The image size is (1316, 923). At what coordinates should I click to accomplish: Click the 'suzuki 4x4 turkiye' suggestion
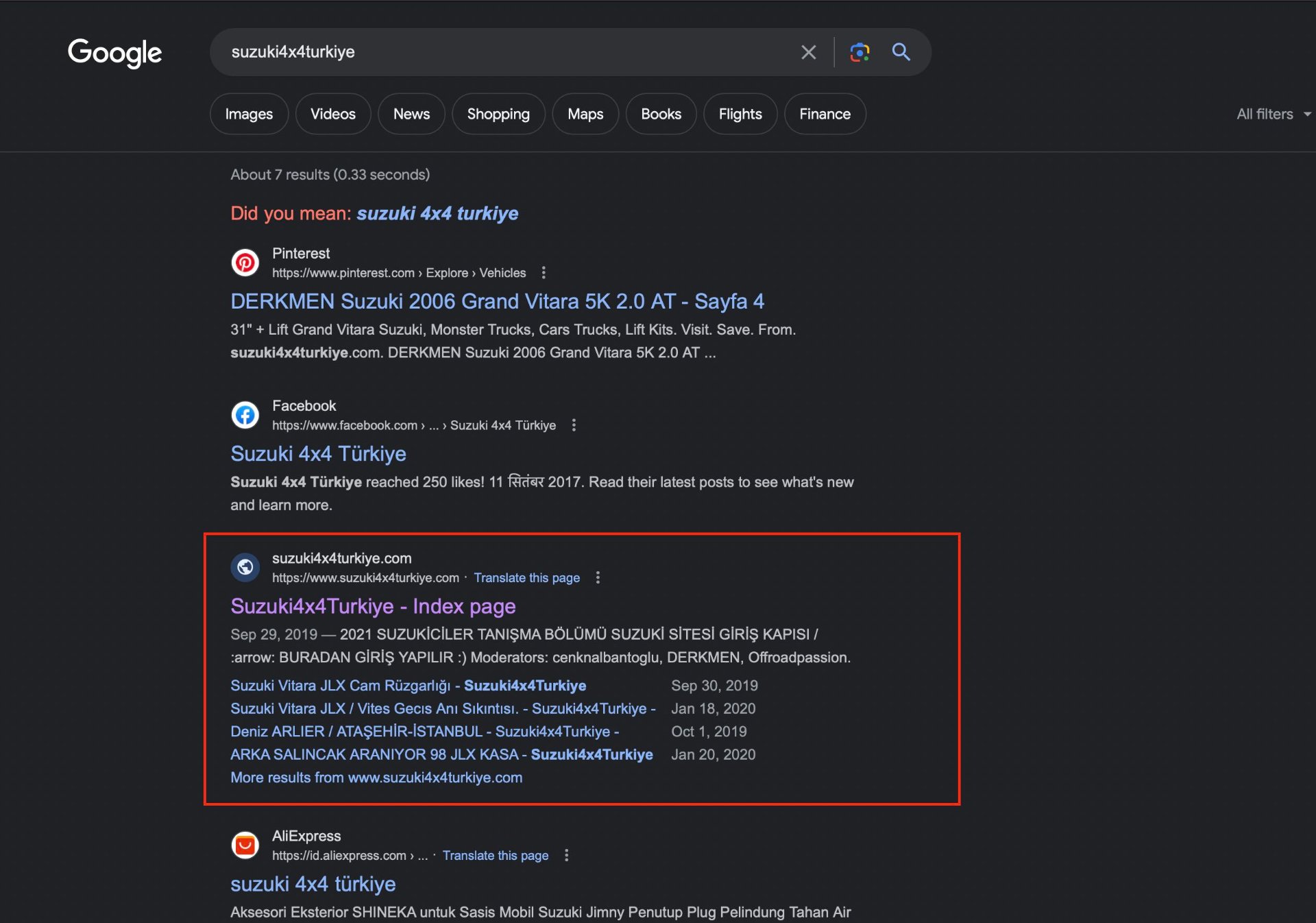(437, 213)
